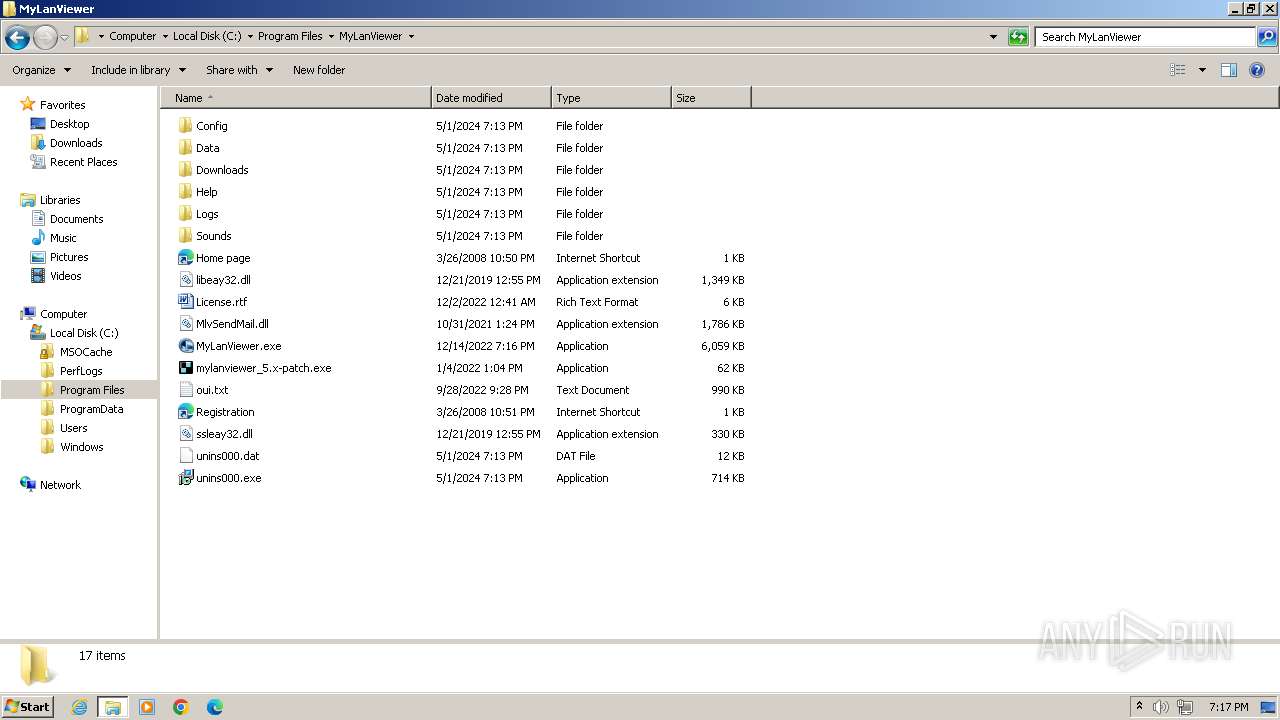Image resolution: width=1280 pixels, height=720 pixels.
Task: Open Windows Media Player from the taskbar
Action: pos(147,707)
